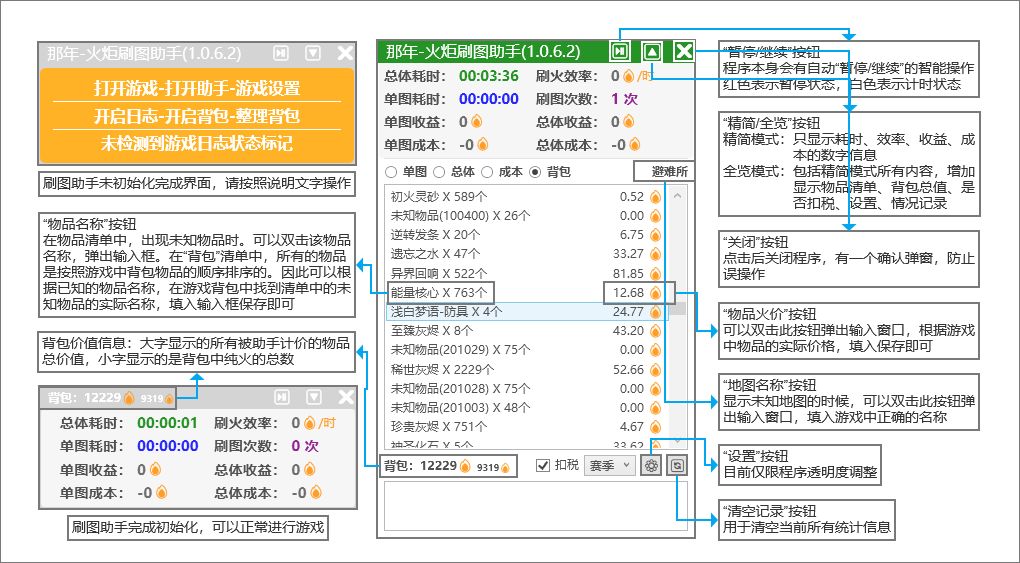
Task: Click pause icon in gray uninitialized window title
Action: 280,53
